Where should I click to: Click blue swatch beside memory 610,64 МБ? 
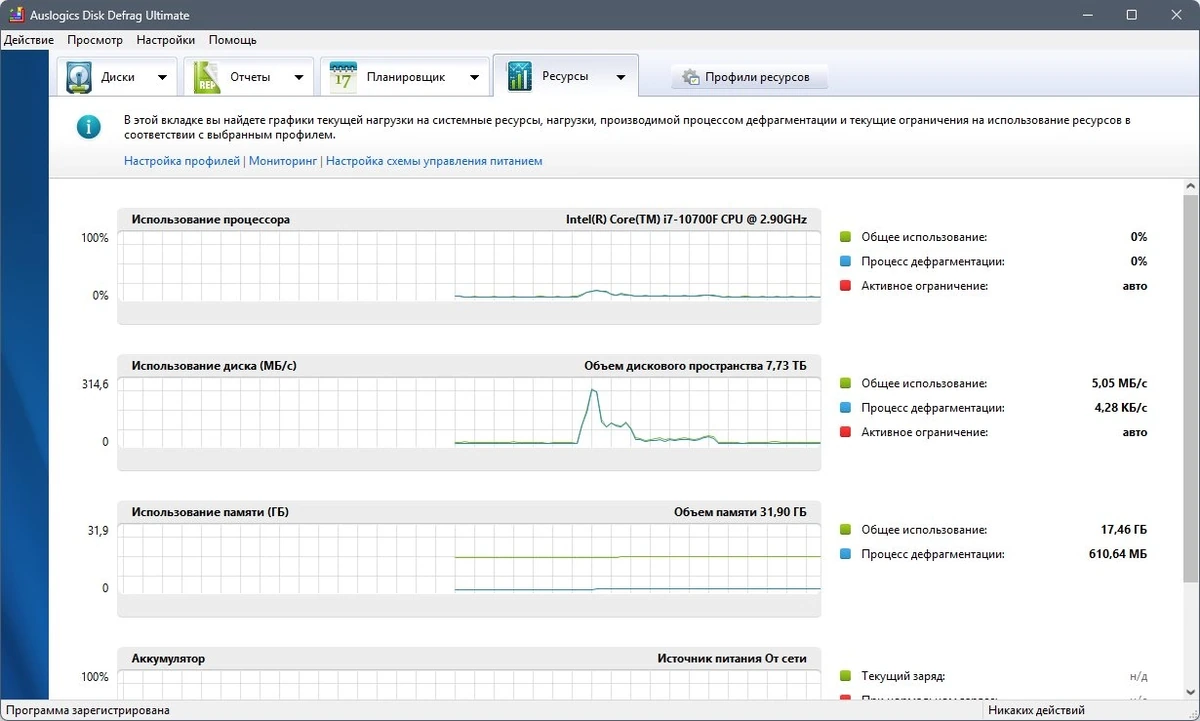(845, 554)
